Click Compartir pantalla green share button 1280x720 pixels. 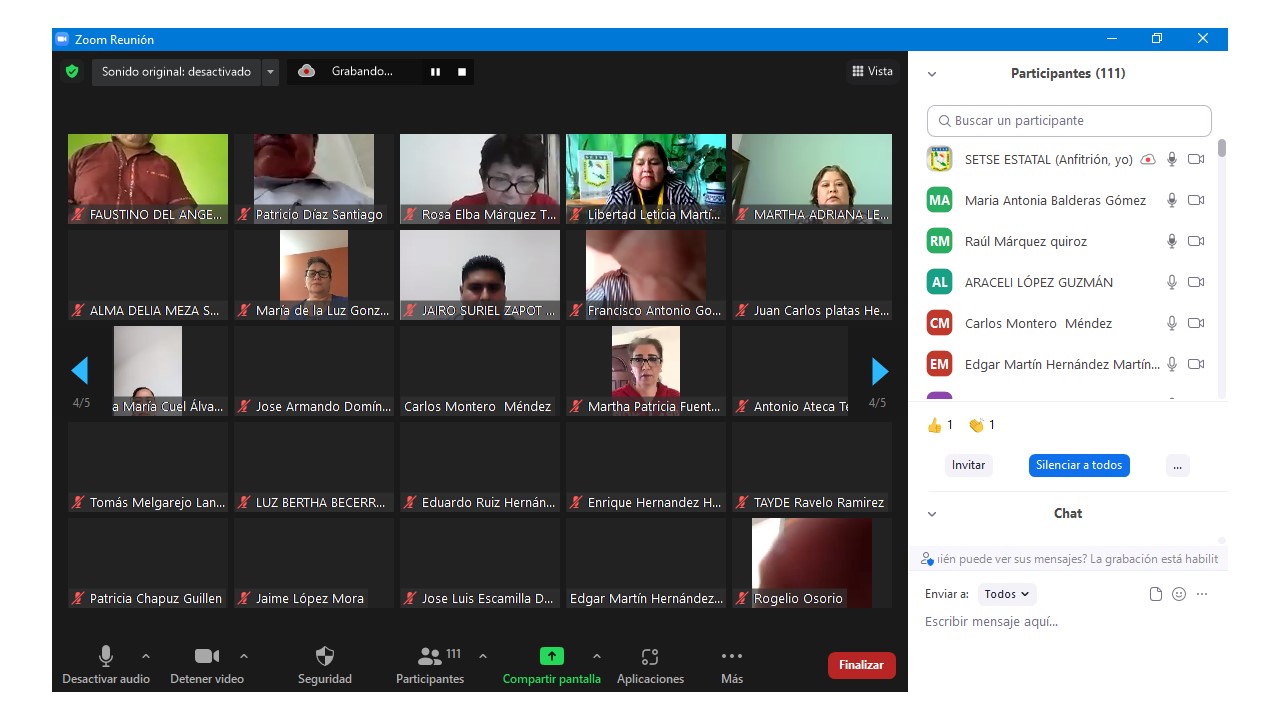point(552,665)
